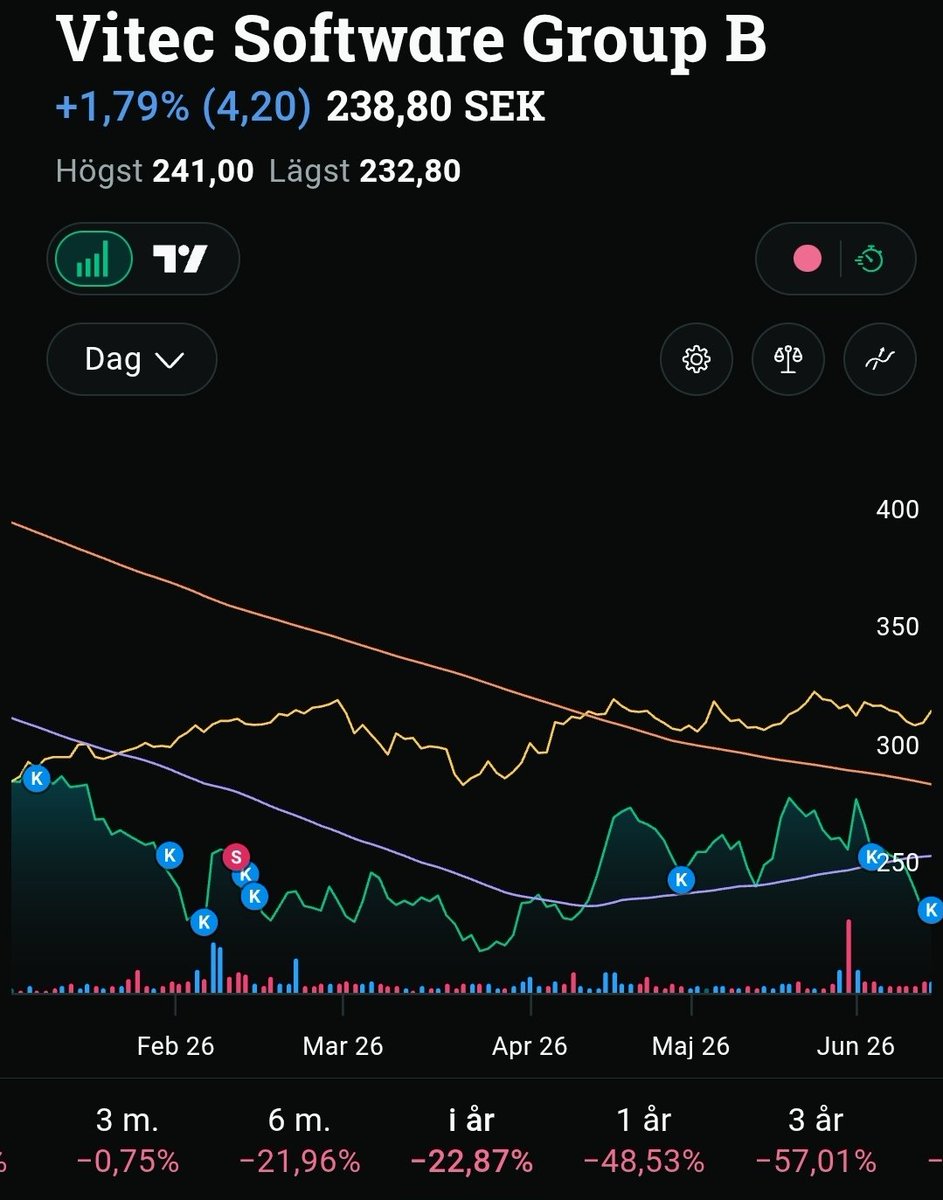Tap the K marker near Maj 26
This screenshot has height=1200, width=943.
point(681,879)
